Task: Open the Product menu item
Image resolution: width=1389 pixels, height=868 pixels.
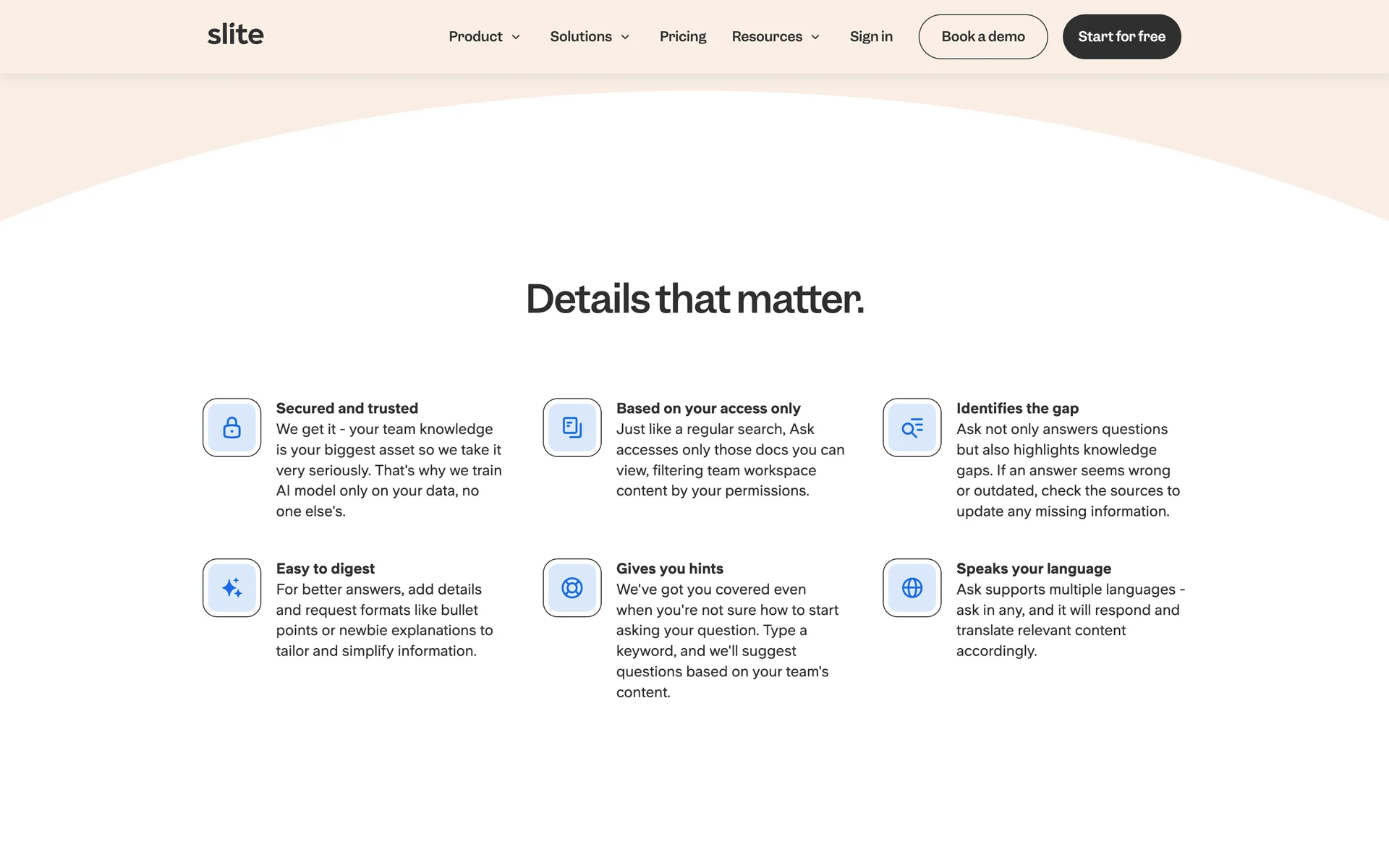Action: coord(475,36)
